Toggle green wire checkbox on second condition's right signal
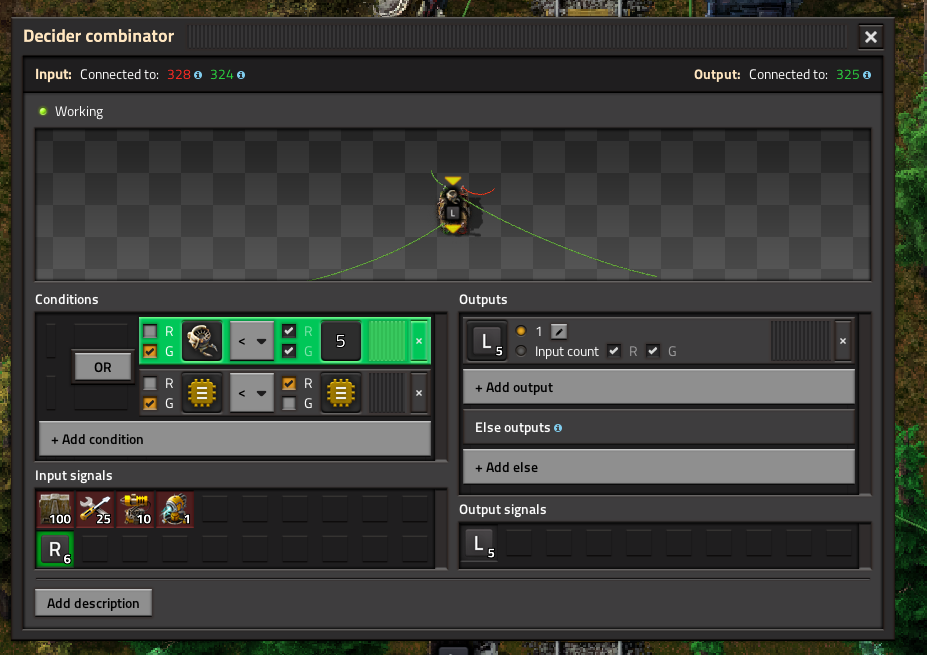This screenshot has height=655, width=927. [289, 403]
